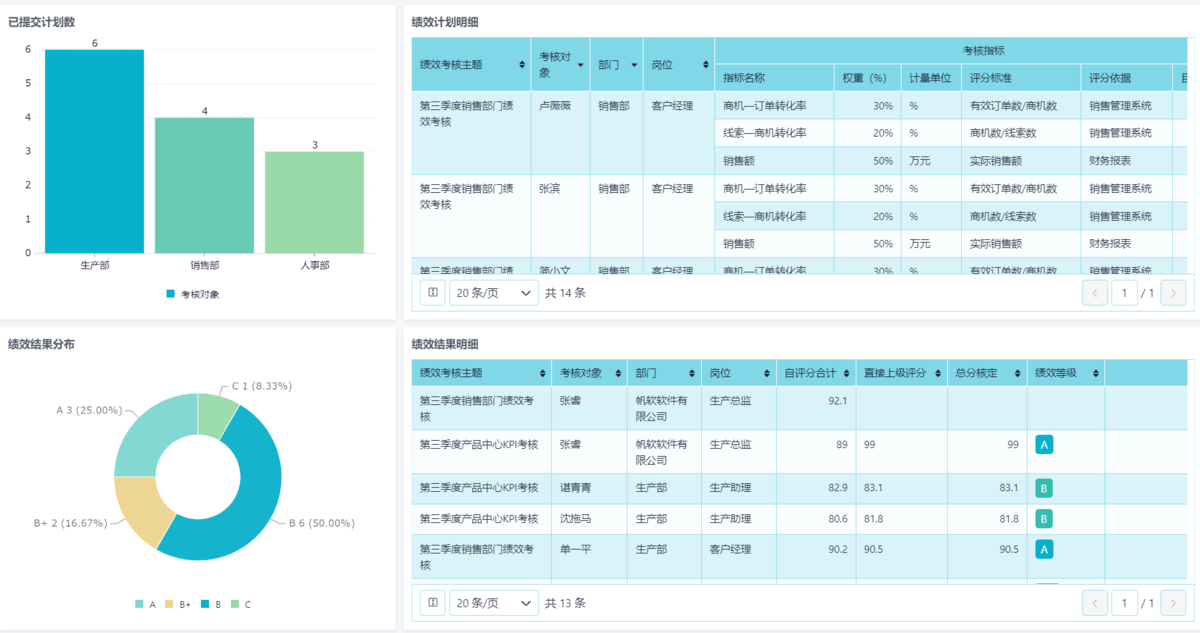Toggle legend item C in pie chart

pos(240,604)
